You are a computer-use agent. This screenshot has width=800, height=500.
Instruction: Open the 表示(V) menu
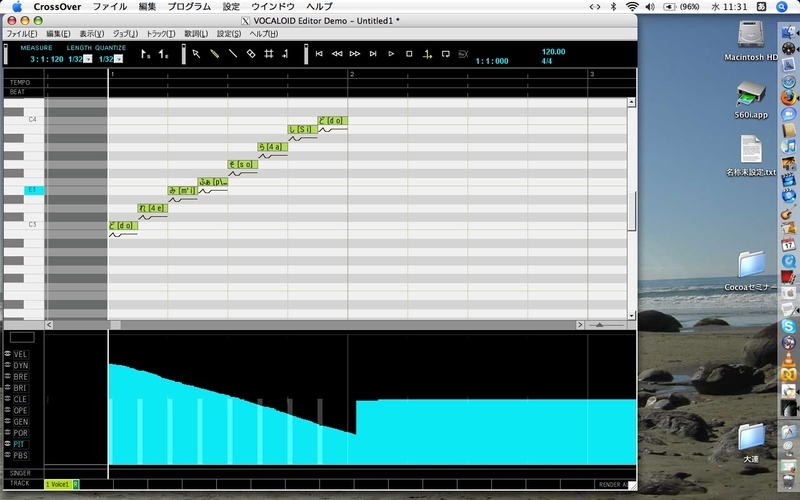click(91, 34)
